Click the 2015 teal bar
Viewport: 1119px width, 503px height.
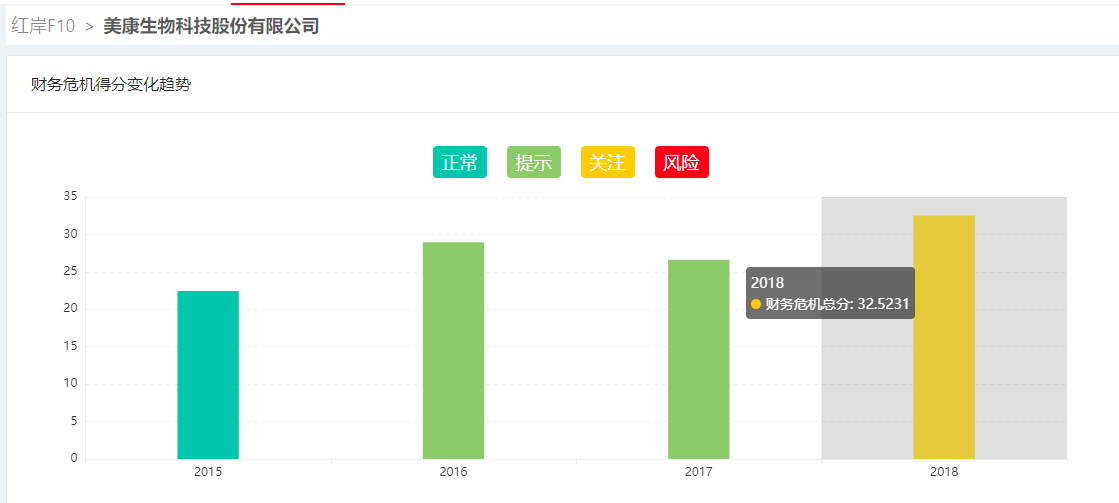pos(208,375)
